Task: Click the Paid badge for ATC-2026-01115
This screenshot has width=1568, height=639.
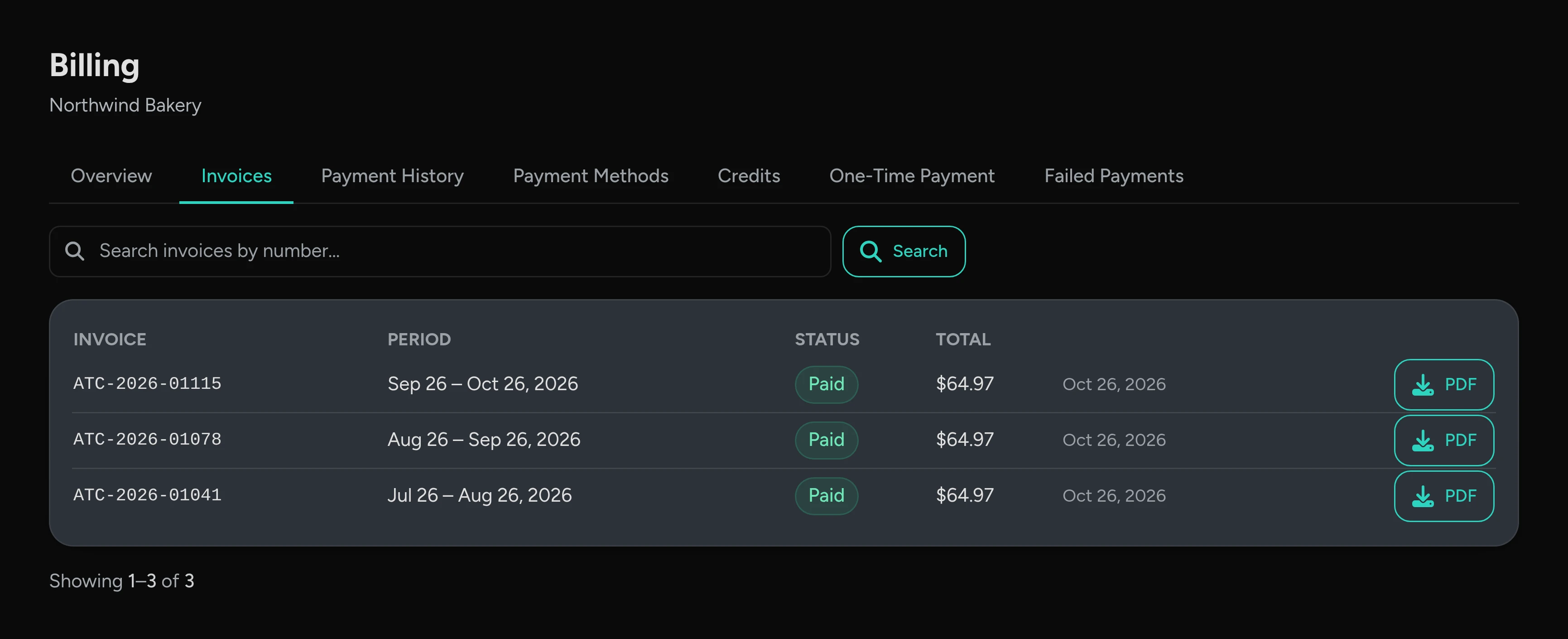Action: [x=826, y=384]
